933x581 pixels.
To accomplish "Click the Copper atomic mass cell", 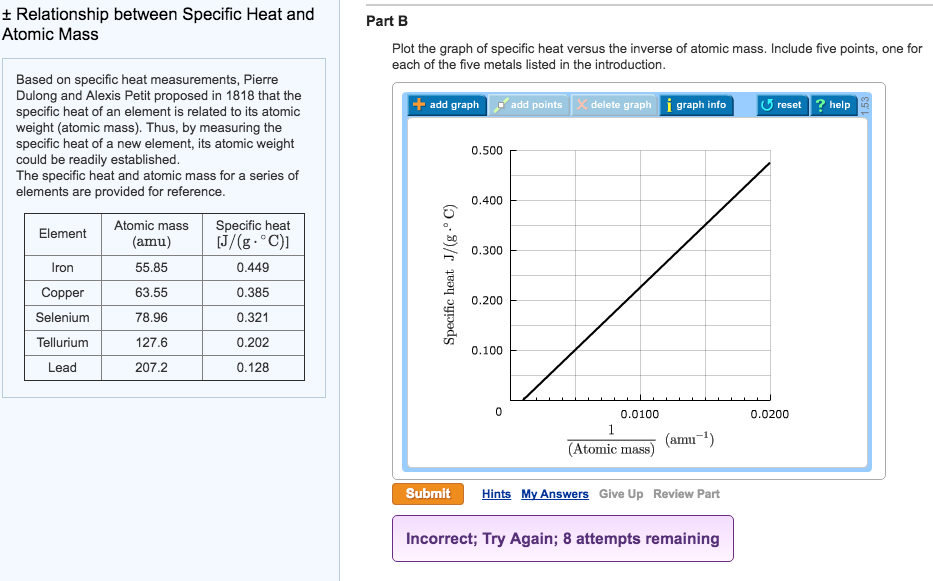I will (151, 292).
